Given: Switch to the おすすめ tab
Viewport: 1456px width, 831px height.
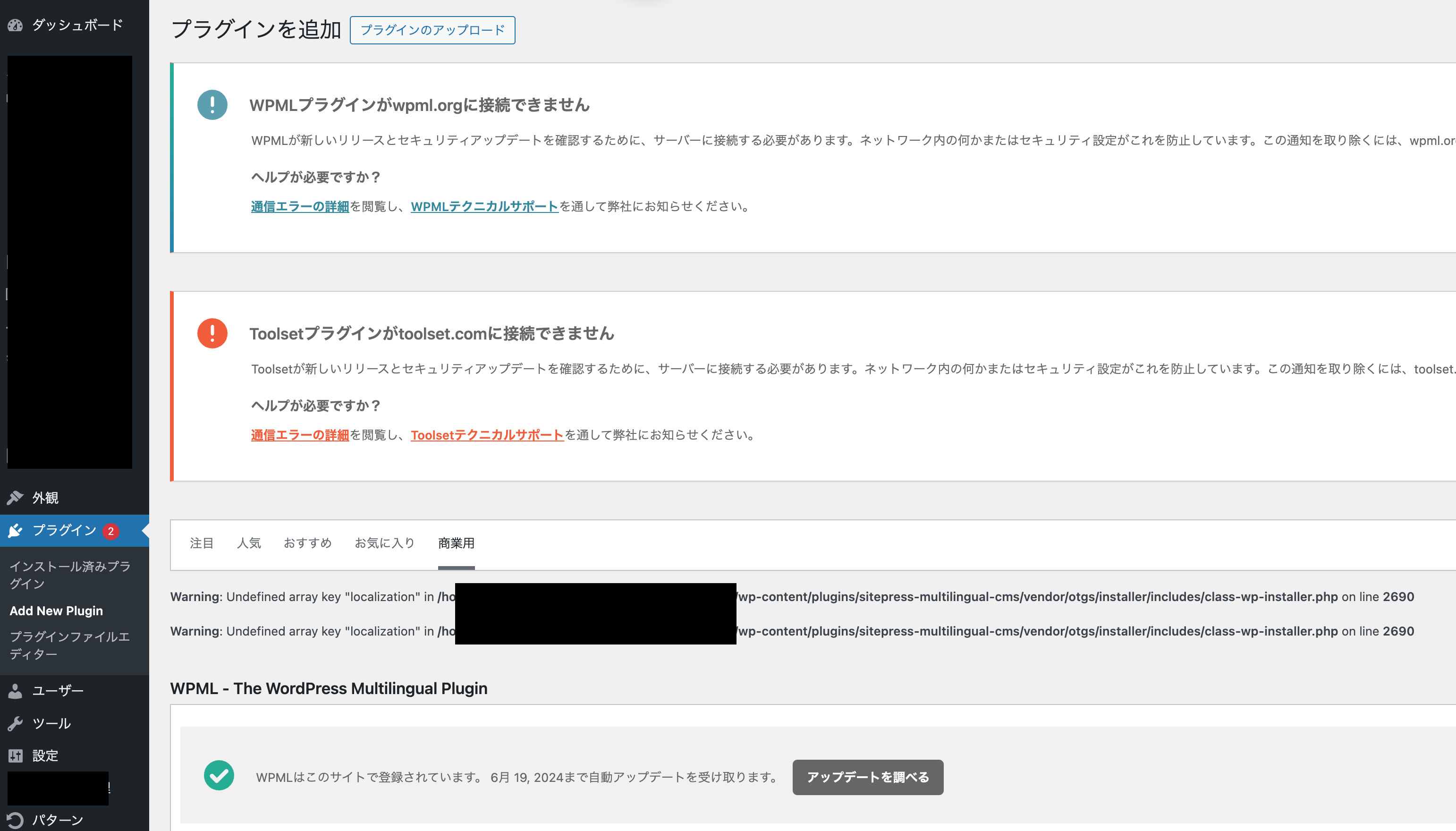Looking at the screenshot, I should pos(307,543).
